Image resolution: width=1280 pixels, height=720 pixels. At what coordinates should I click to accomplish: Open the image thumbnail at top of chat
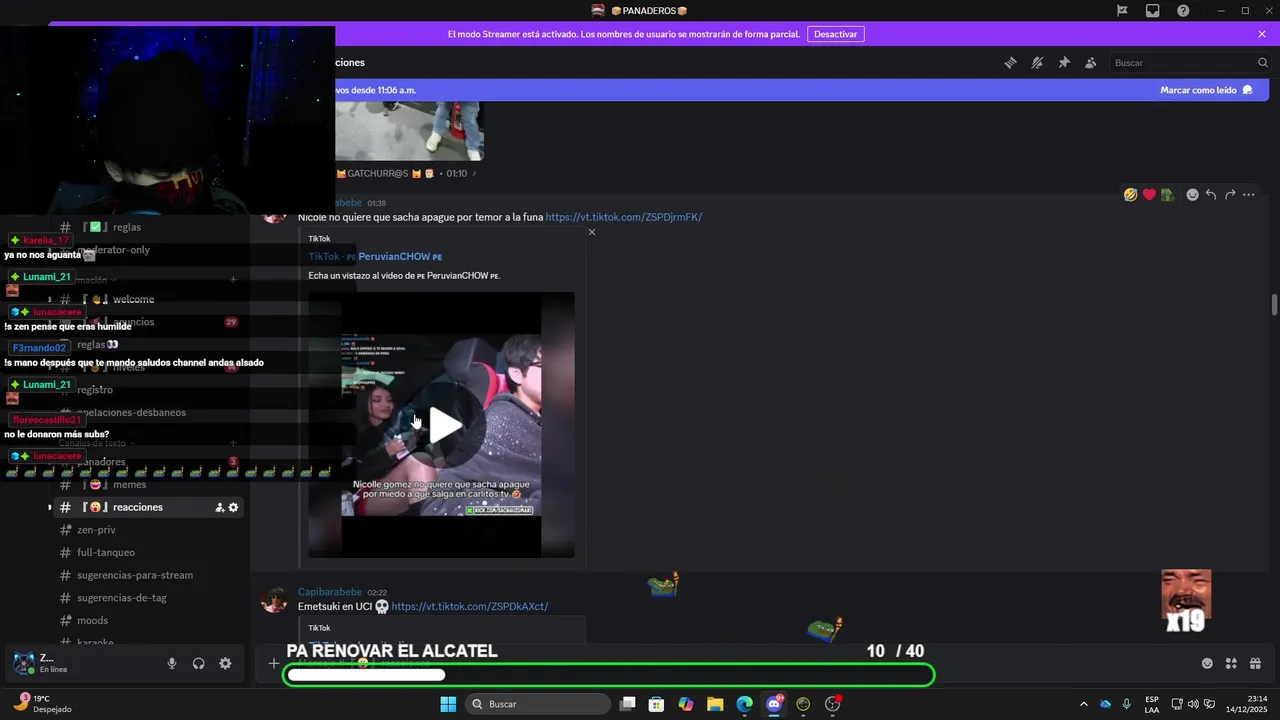[x=409, y=131]
